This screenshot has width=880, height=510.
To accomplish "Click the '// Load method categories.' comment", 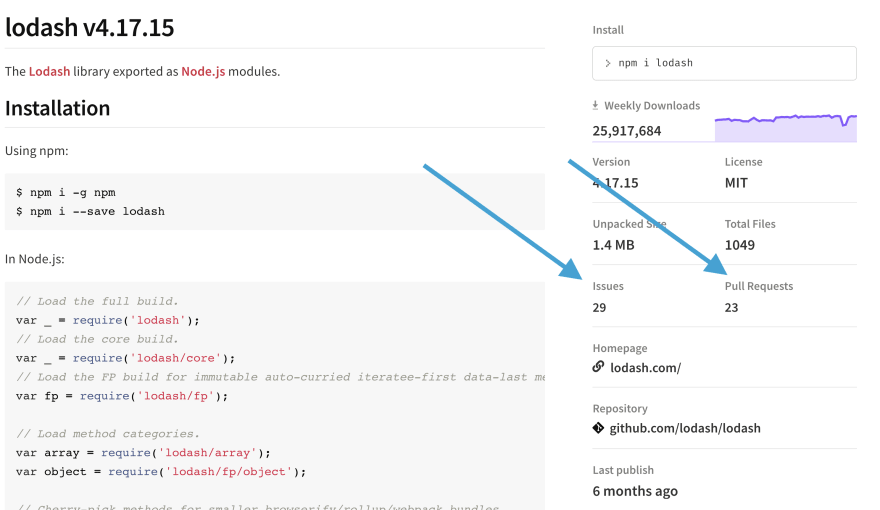I will [x=108, y=434].
